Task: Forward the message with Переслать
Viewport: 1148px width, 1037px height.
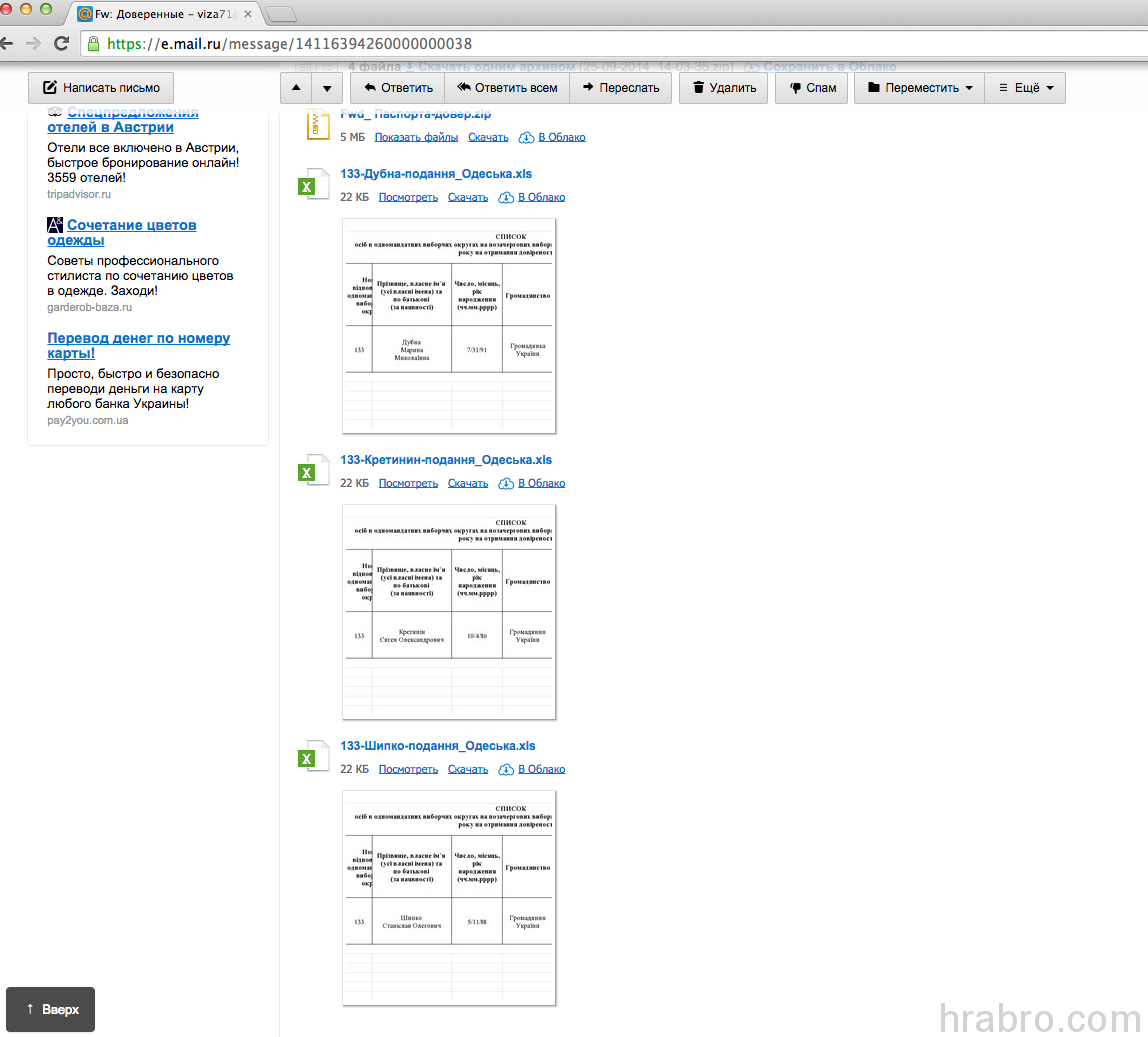Action: (x=620, y=88)
